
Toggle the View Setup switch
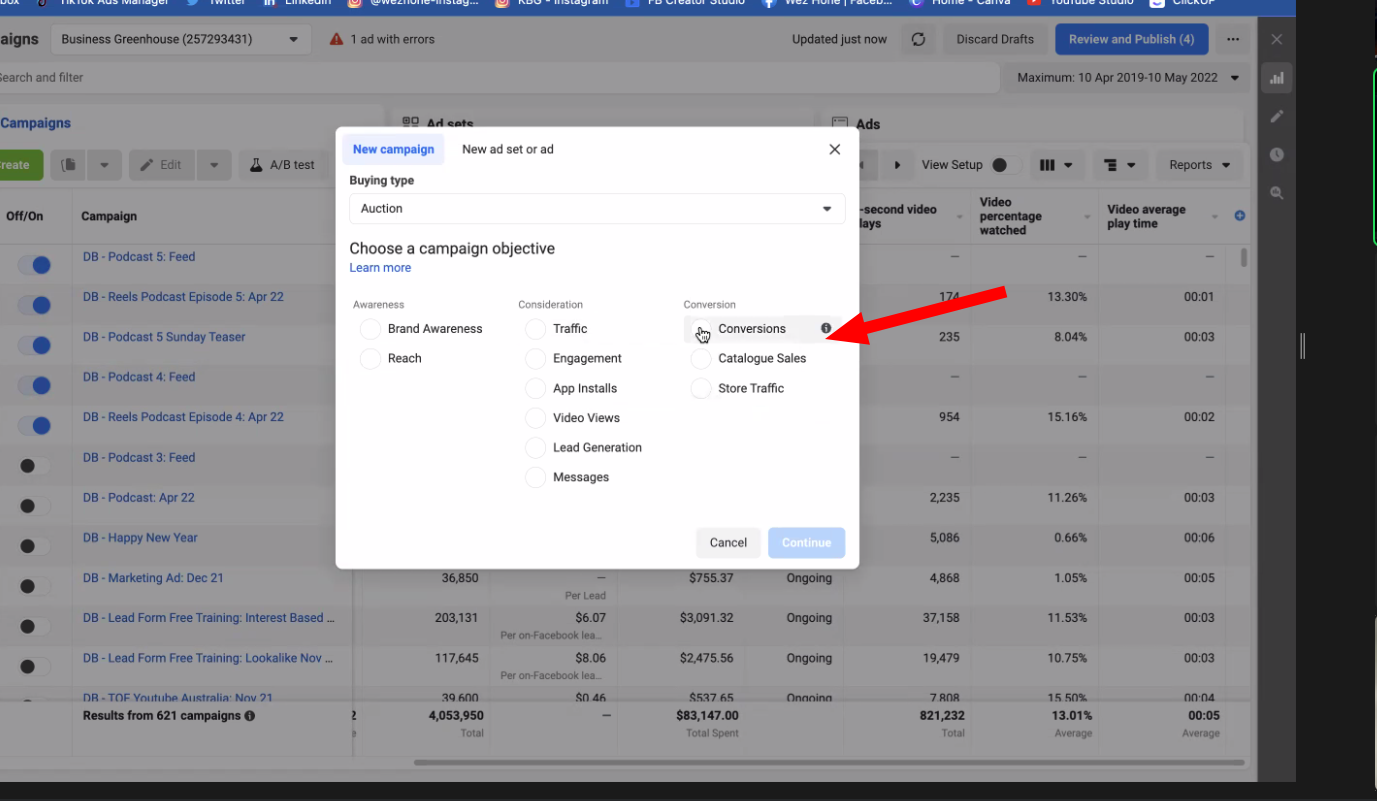1004,165
